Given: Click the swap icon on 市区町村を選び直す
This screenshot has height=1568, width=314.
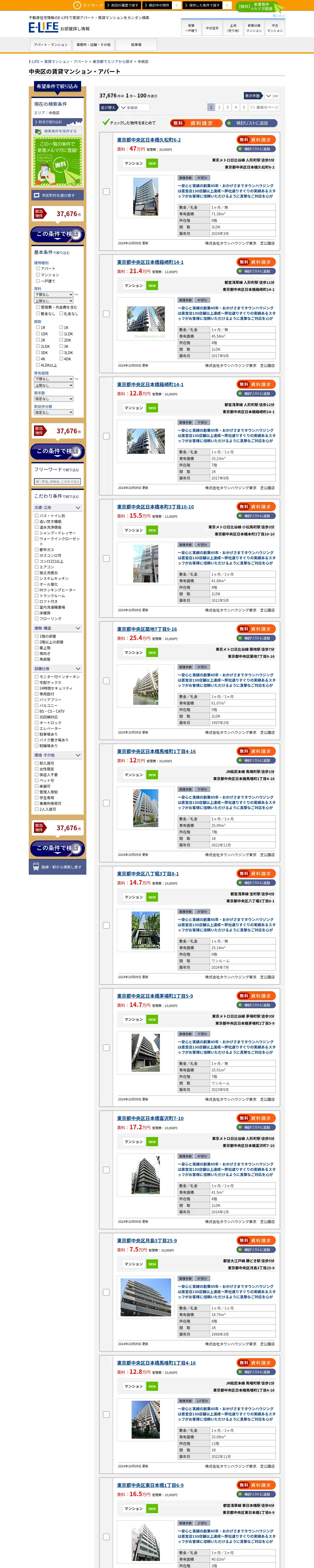Looking at the screenshot, I should coord(37,195).
